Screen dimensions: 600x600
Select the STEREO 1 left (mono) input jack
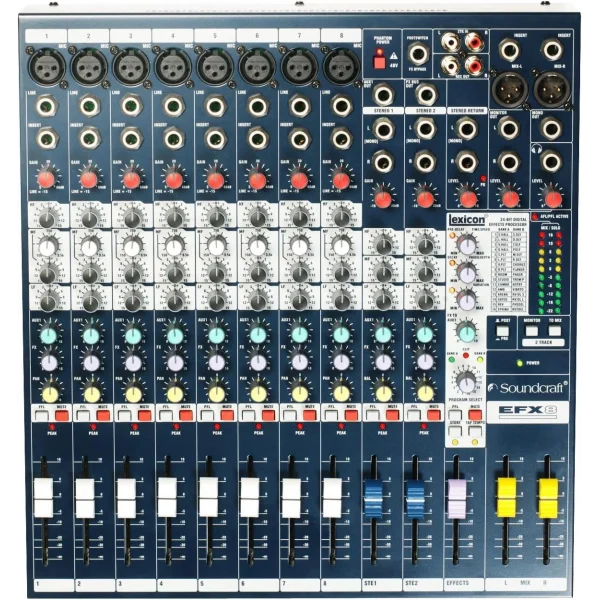(383, 129)
